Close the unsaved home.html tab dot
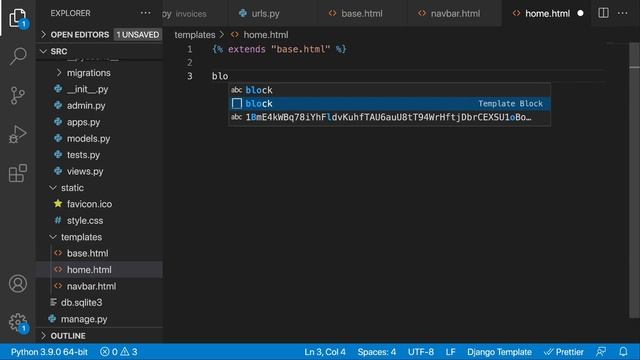This screenshot has width=640, height=360. (580, 13)
